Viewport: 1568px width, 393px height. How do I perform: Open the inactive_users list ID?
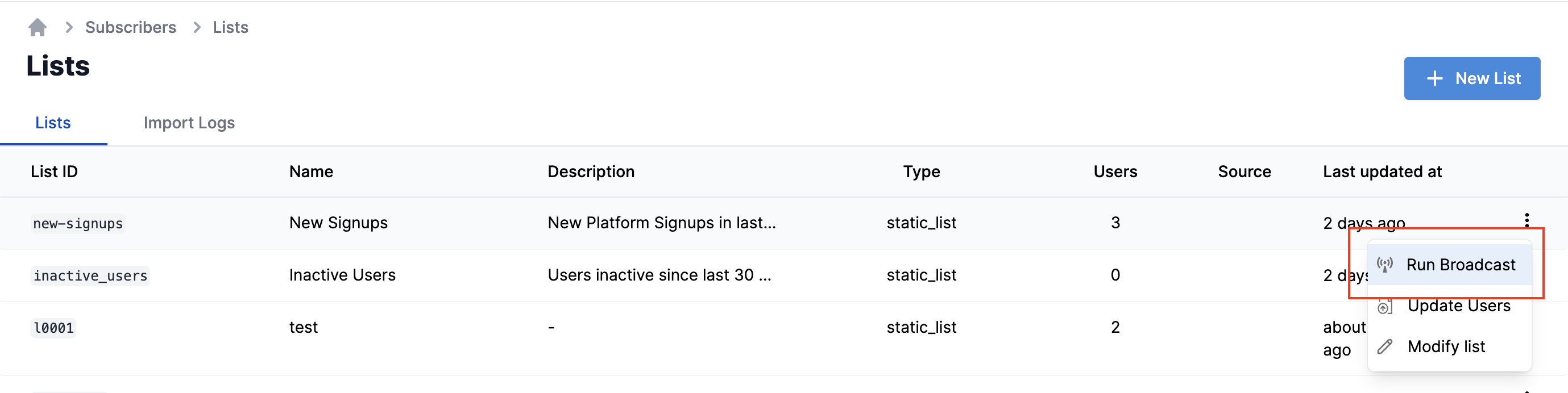coord(90,276)
